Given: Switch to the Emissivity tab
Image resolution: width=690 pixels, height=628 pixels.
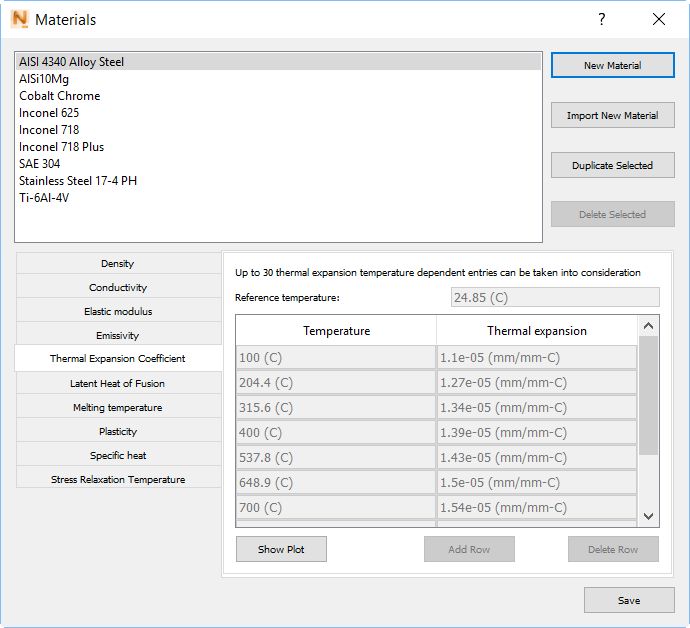Looking at the screenshot, I should pos(118,335).
